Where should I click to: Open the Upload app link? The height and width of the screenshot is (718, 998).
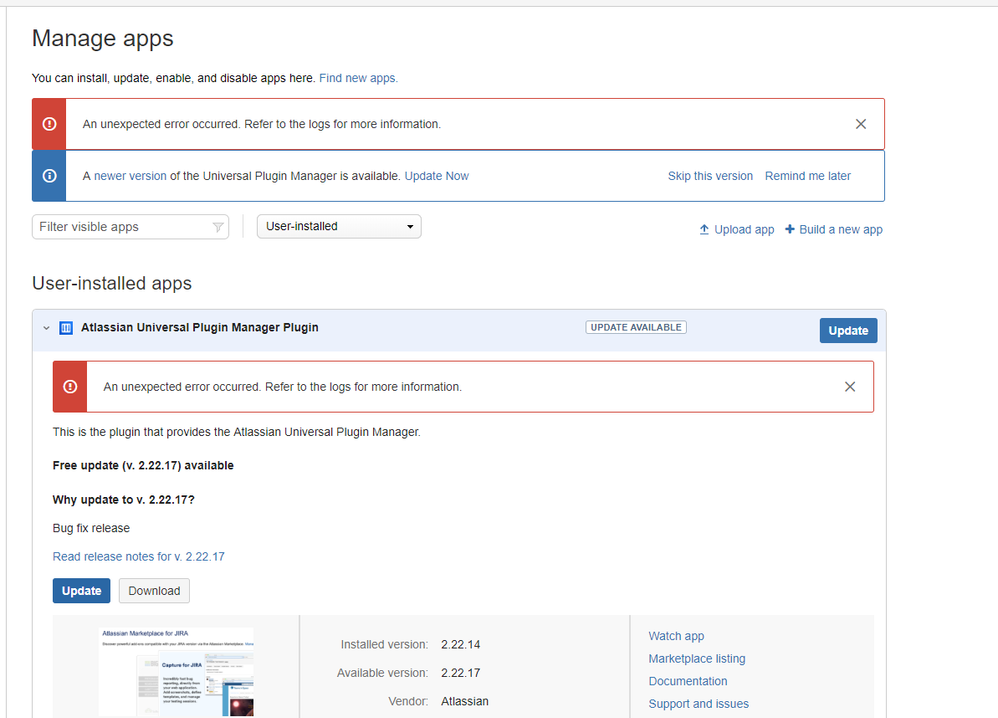tap(744, 230)
